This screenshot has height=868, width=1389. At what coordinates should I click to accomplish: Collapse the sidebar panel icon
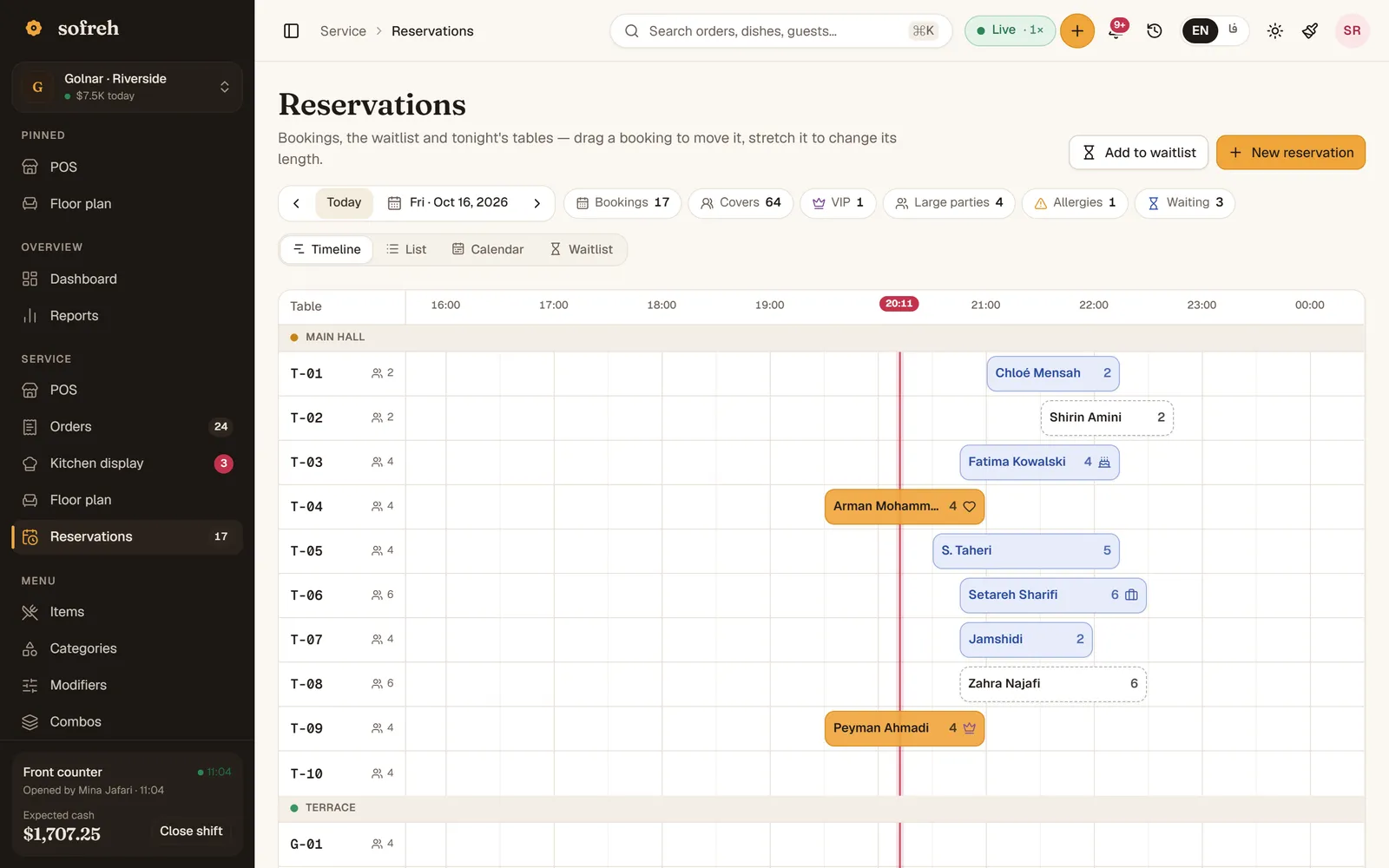click(x=292, y=31)
